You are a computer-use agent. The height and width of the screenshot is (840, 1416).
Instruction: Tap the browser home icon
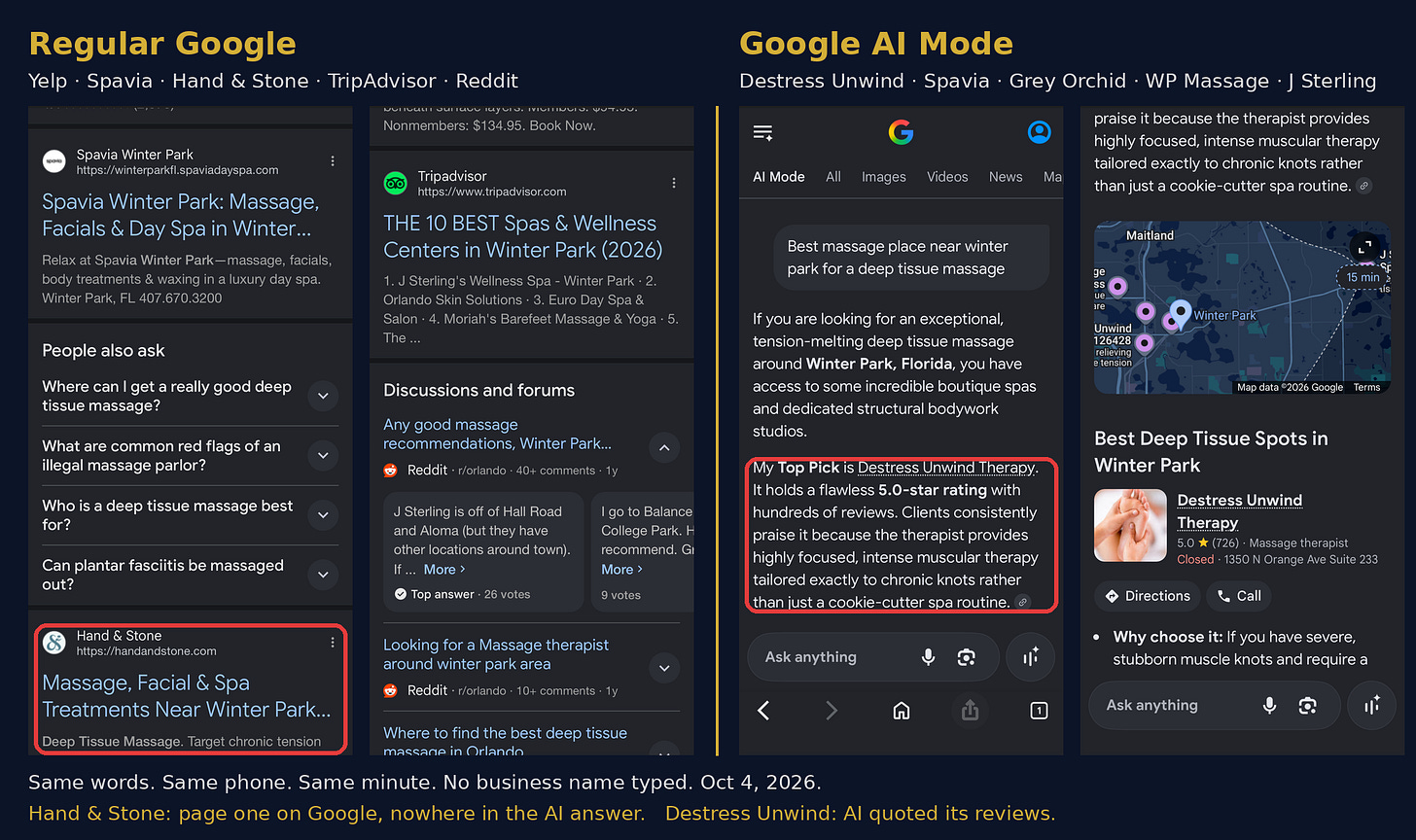[902, 711]
